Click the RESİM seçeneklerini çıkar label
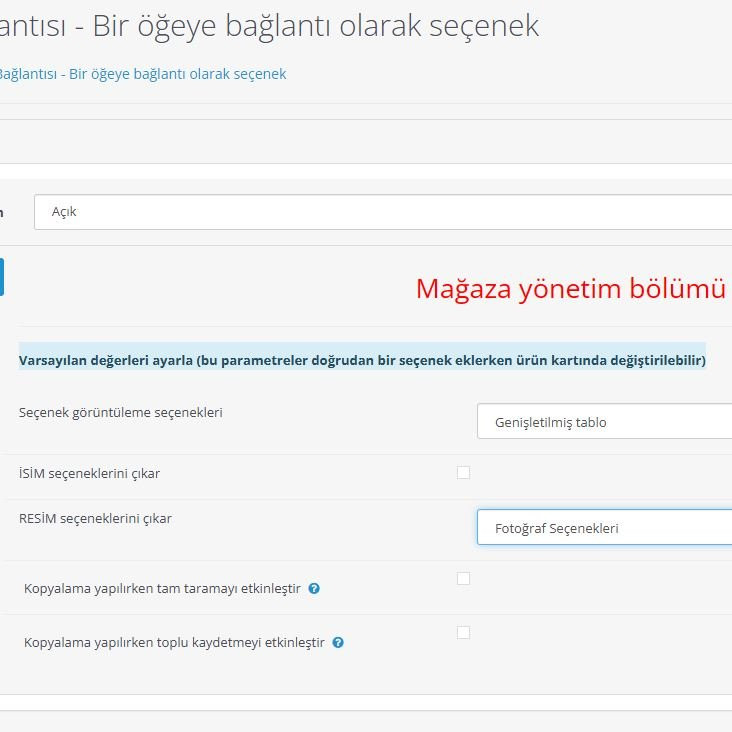Image resolution: width=732 pixels, height=732 pixels. coord(95,519)
